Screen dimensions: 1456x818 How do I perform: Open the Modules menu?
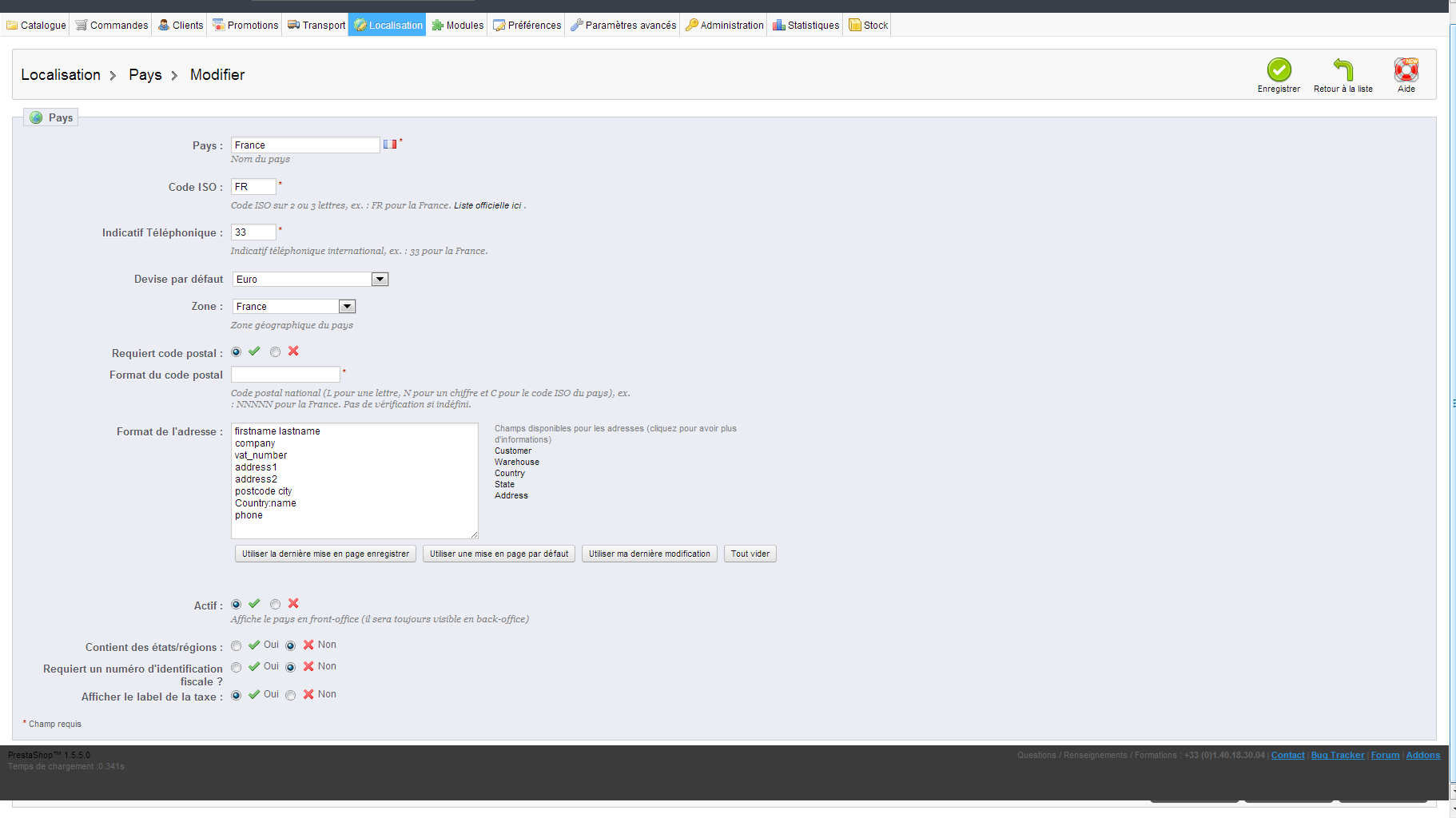[458, 26]
